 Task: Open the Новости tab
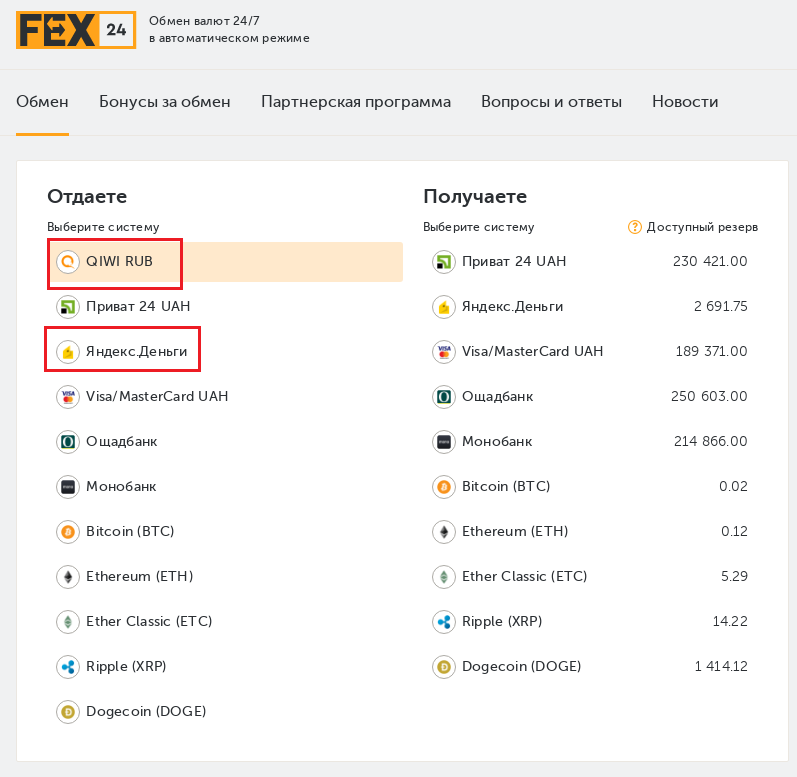685,102
